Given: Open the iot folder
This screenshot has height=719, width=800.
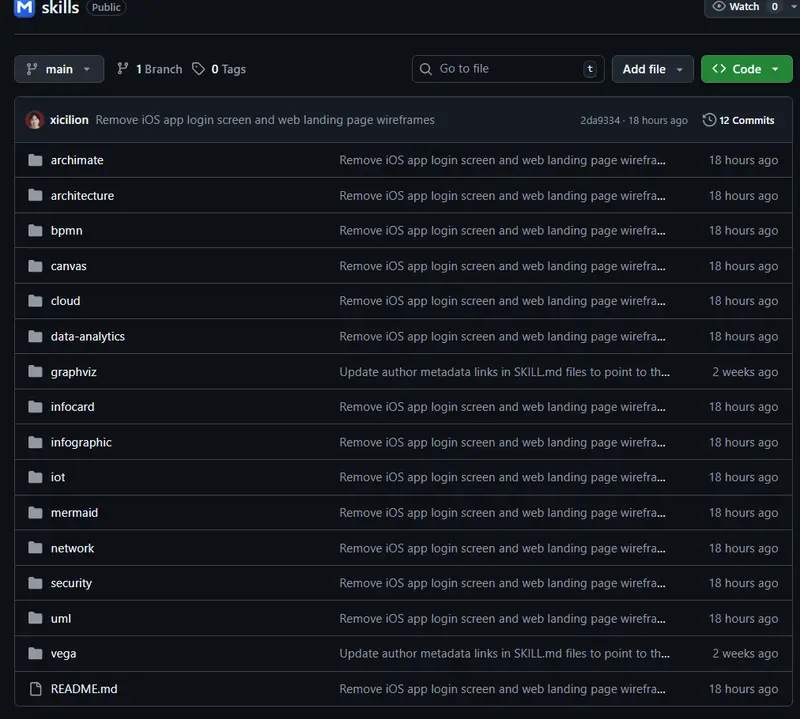Looking at the screenshot, I should pyautogui.click(x=58, y=477).
